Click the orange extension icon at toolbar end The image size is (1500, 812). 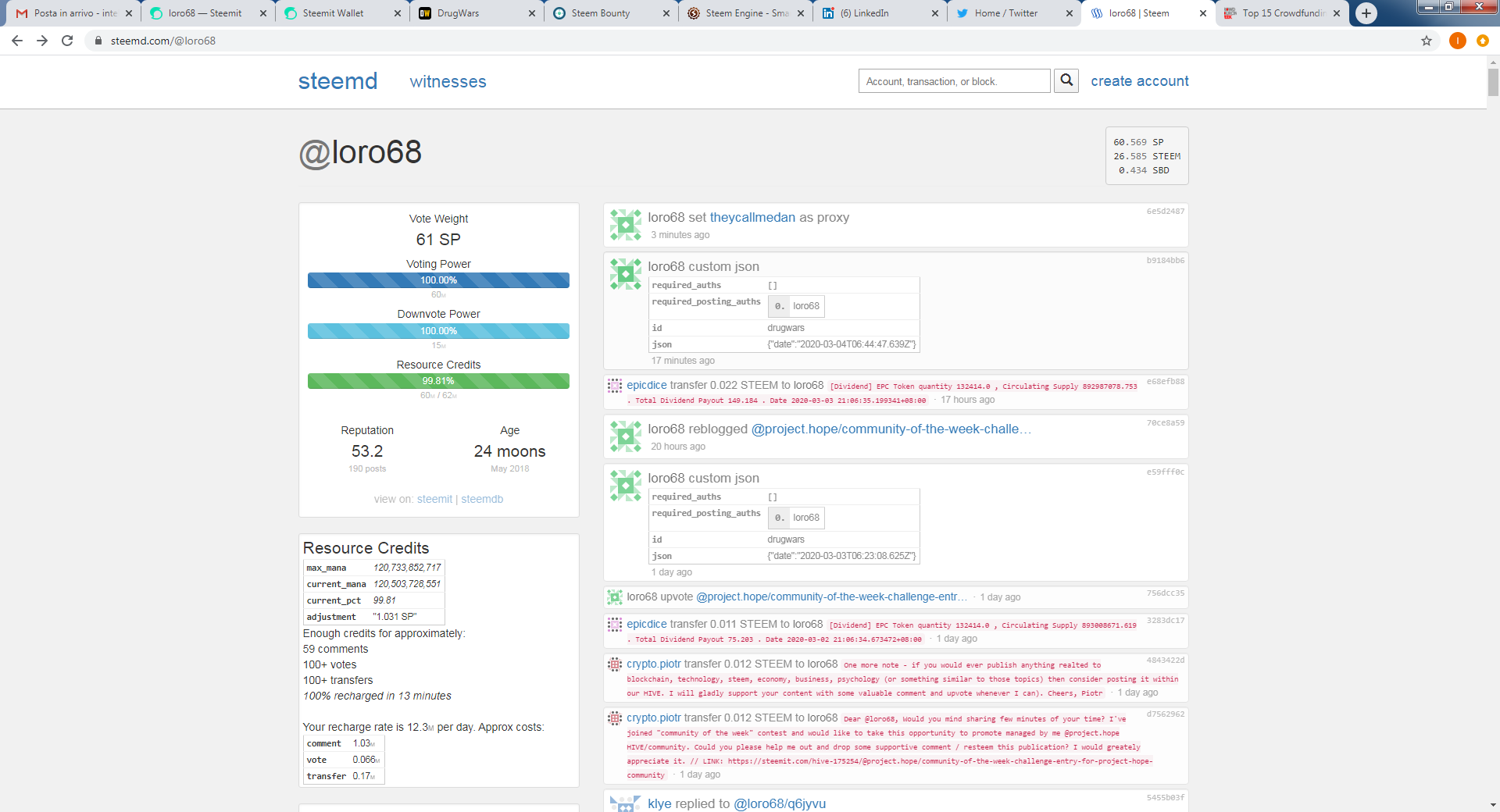click(1482, 41)
